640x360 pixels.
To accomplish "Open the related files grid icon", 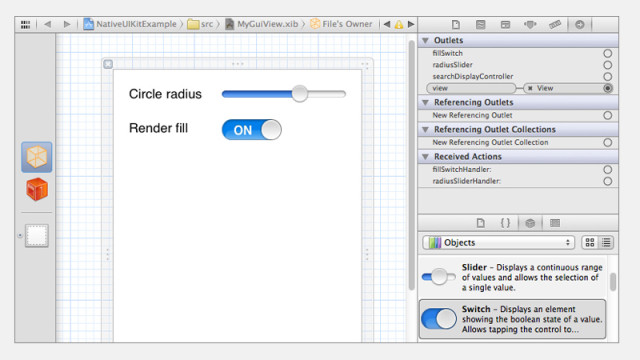I will pos(25,25).
